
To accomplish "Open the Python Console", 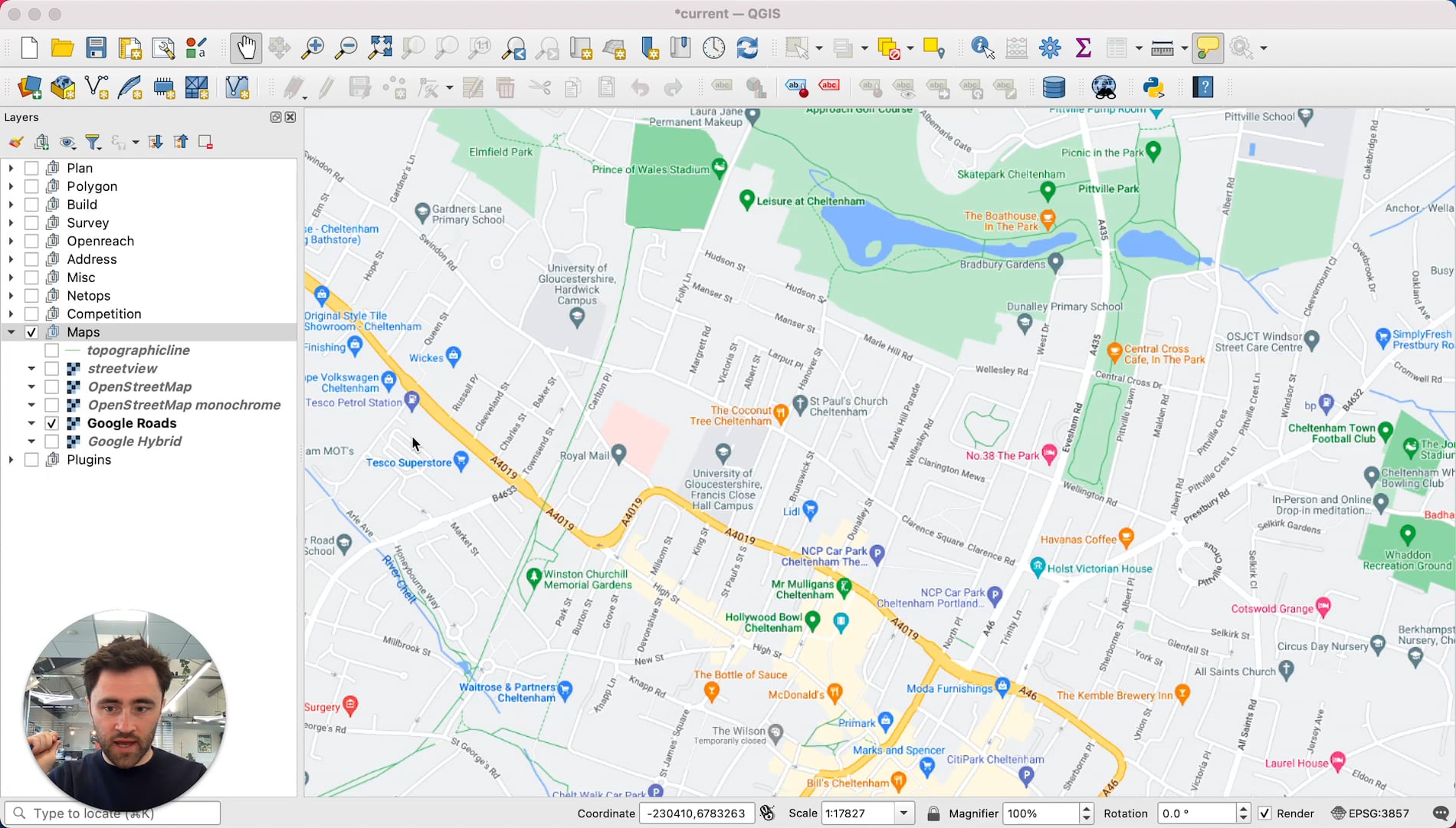I will click(1154, 87).
